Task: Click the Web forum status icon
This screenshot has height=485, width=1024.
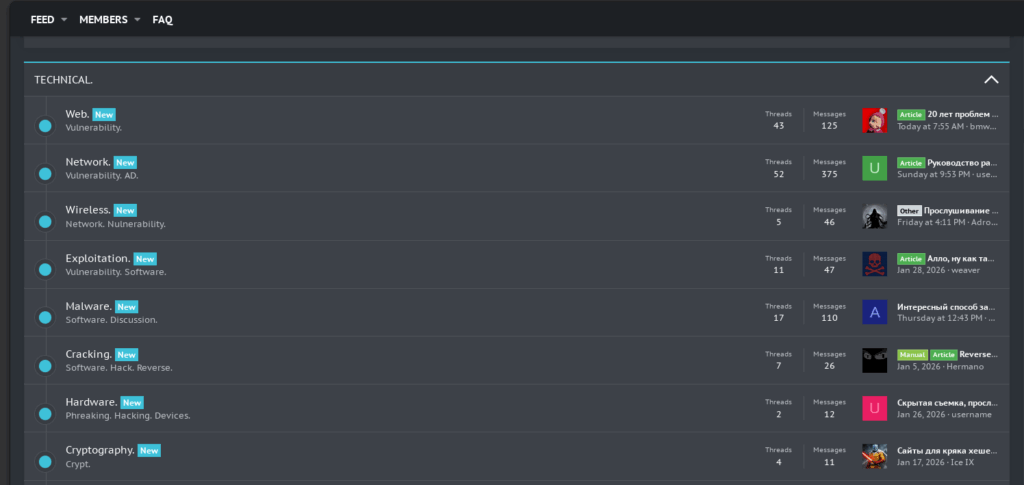Action: 45,126
